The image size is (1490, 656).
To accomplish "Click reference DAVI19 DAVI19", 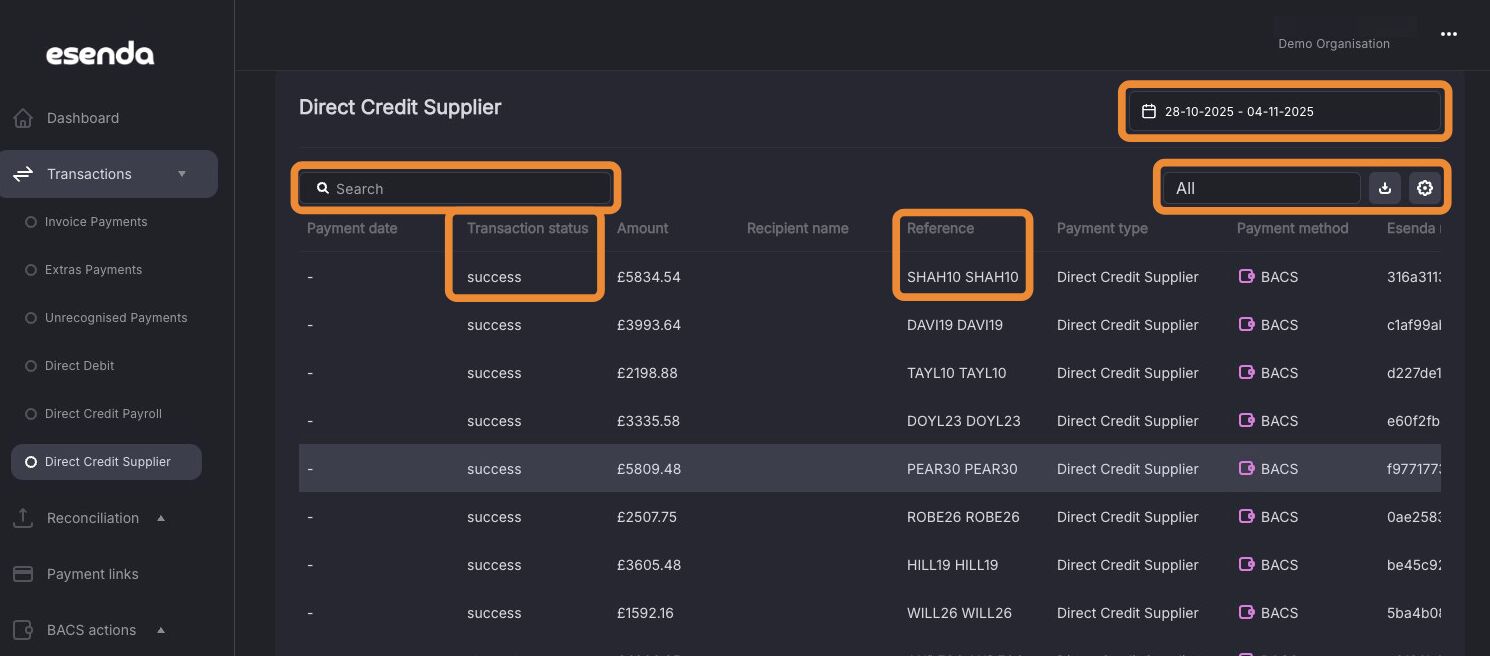I will pyautogui.click(x=955, y=325).
